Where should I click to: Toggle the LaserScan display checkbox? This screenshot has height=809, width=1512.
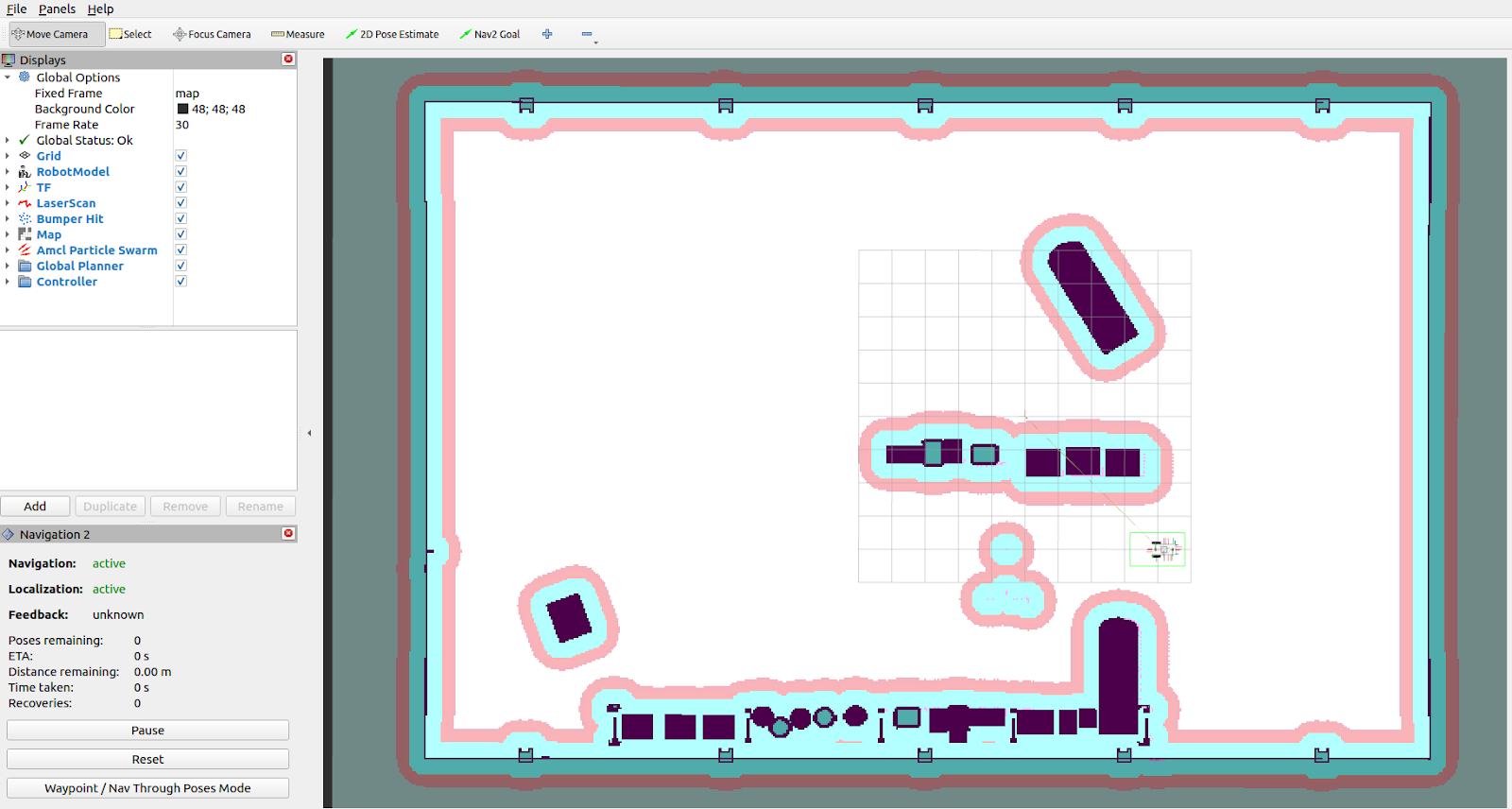point(180,203)
